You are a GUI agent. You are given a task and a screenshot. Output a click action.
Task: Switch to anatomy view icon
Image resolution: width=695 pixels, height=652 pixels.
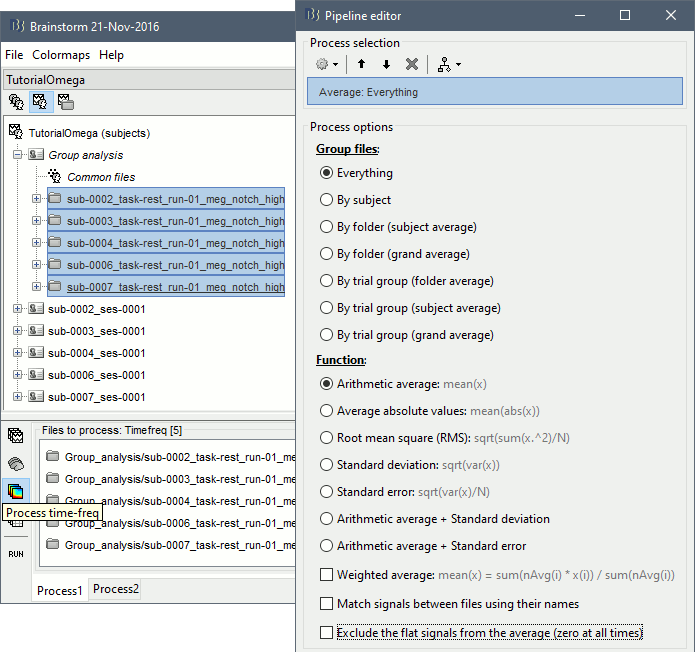click(17, 101)
